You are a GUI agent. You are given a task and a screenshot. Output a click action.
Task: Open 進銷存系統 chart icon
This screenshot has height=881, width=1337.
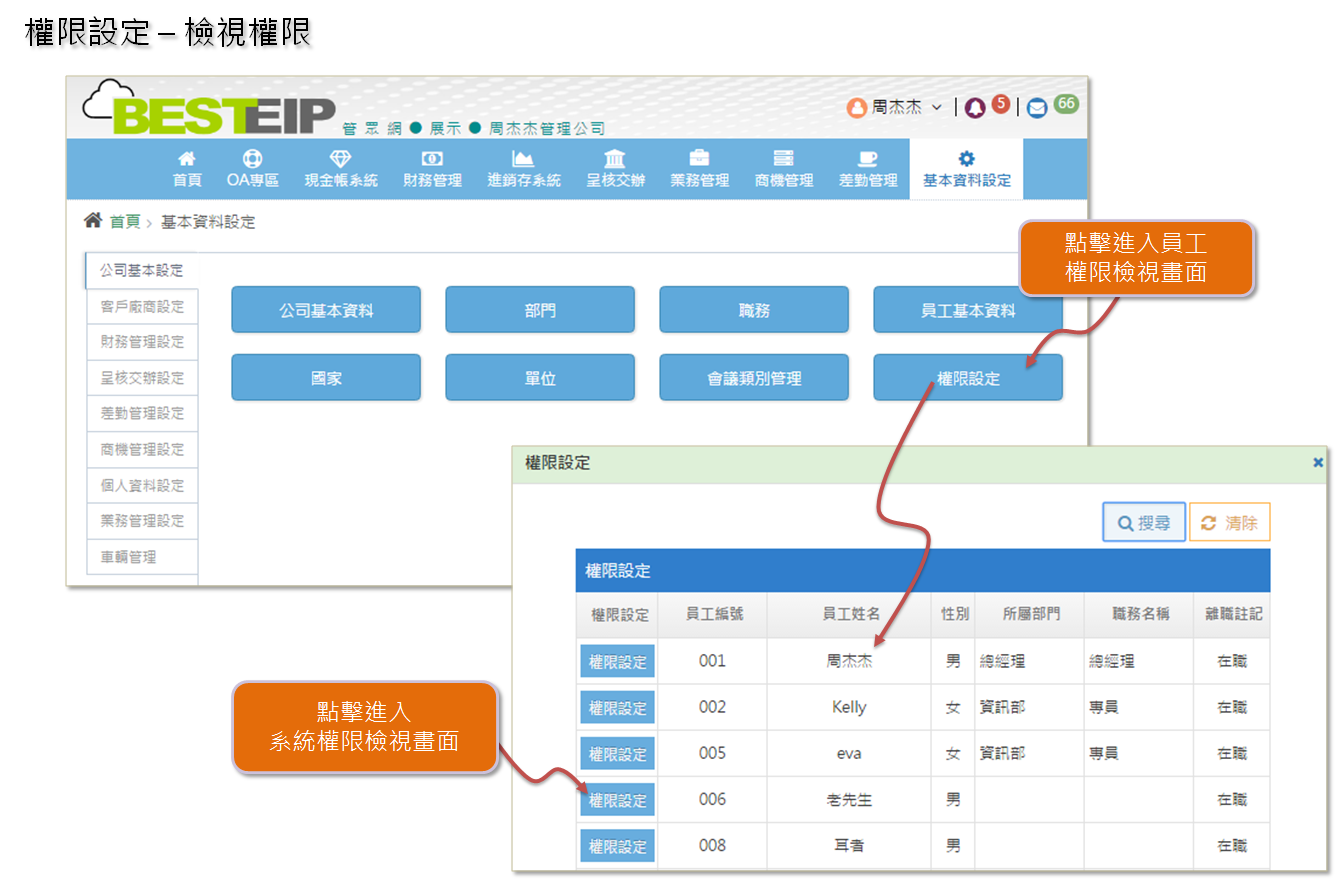tap(523, 159)
